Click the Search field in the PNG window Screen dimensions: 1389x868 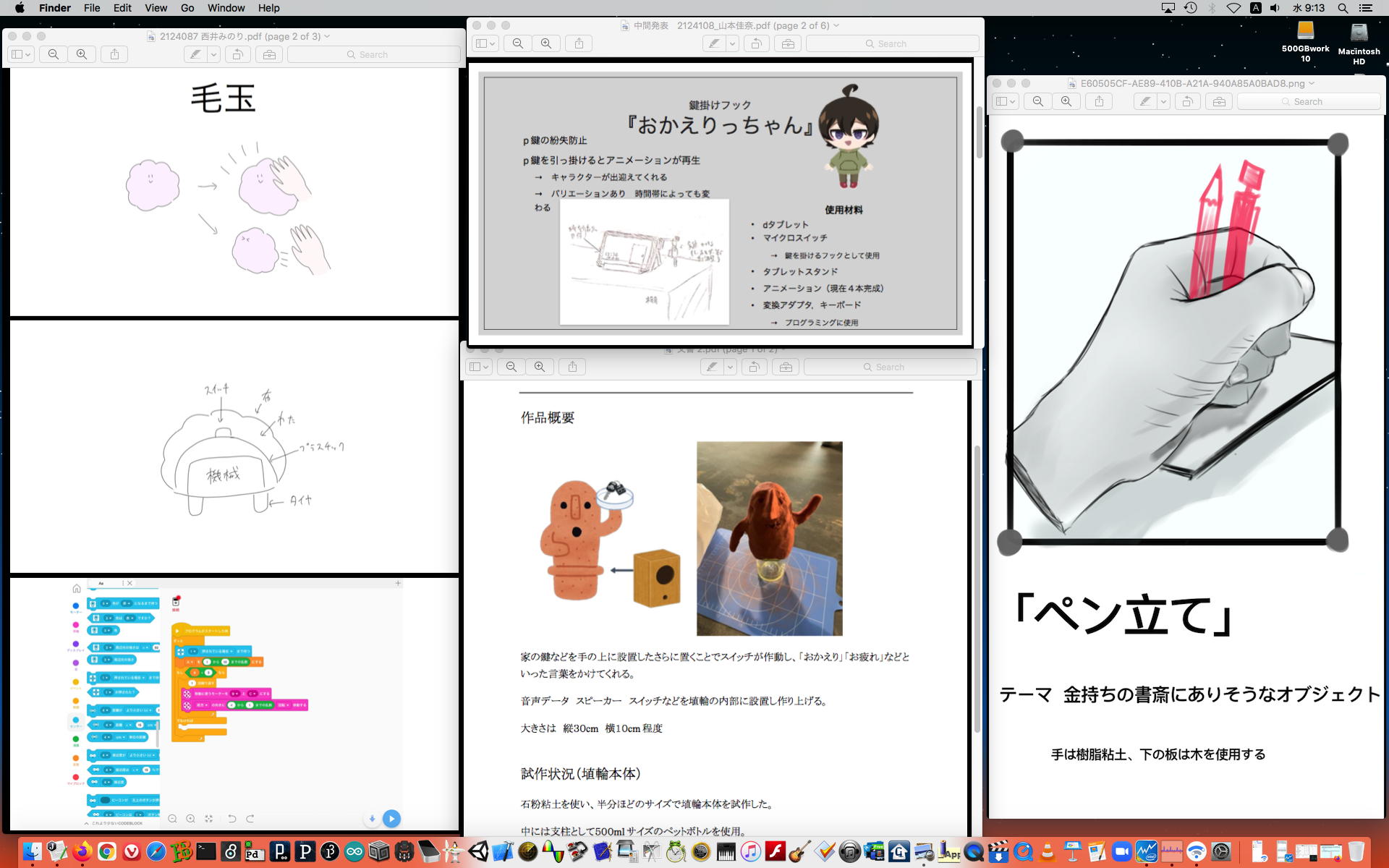[1308, 101]
